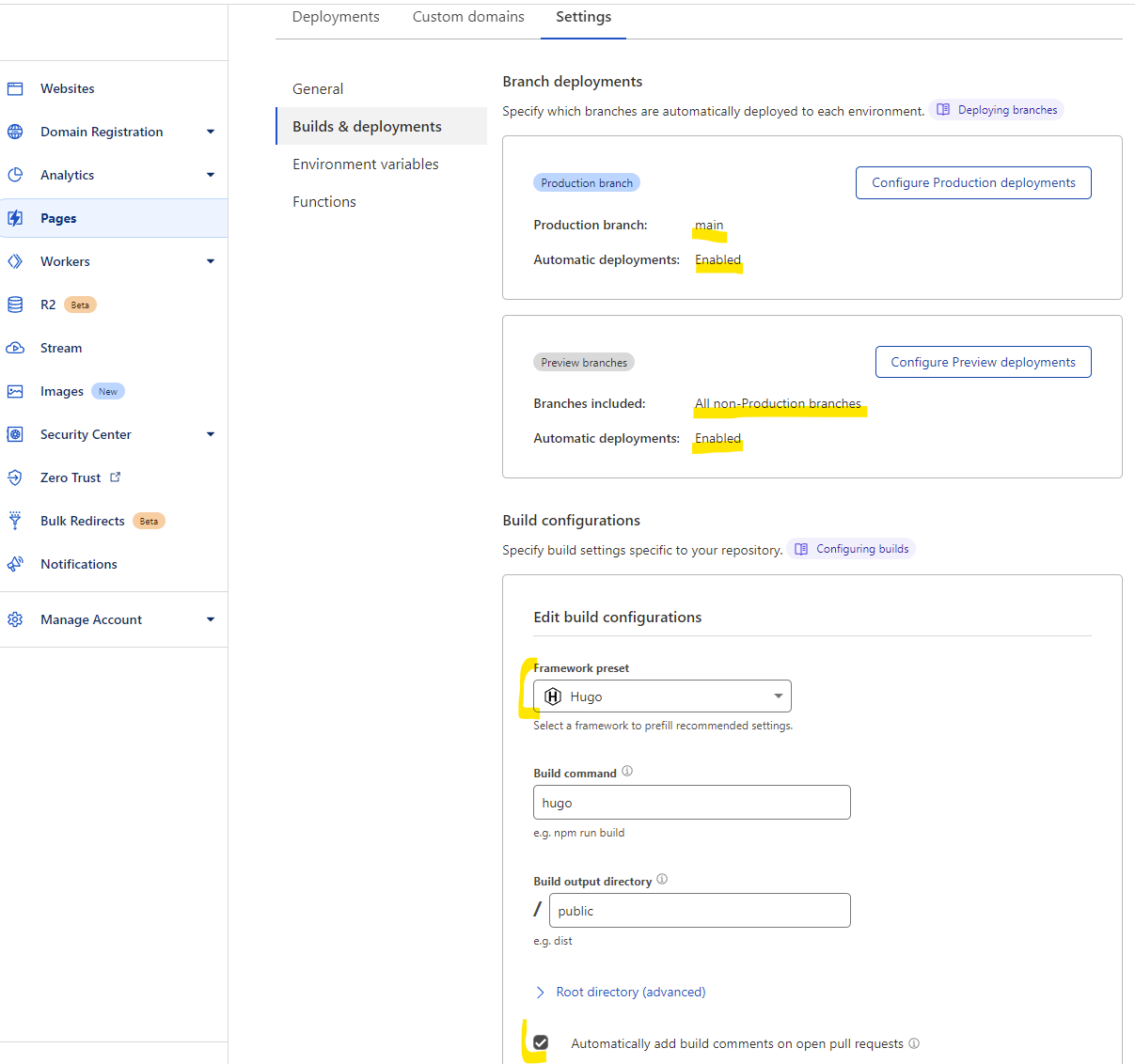The width and height of the screenshot is (1135, 1064).
Task: Click the Notifications bell icon
Action: [x=15, y=563]
